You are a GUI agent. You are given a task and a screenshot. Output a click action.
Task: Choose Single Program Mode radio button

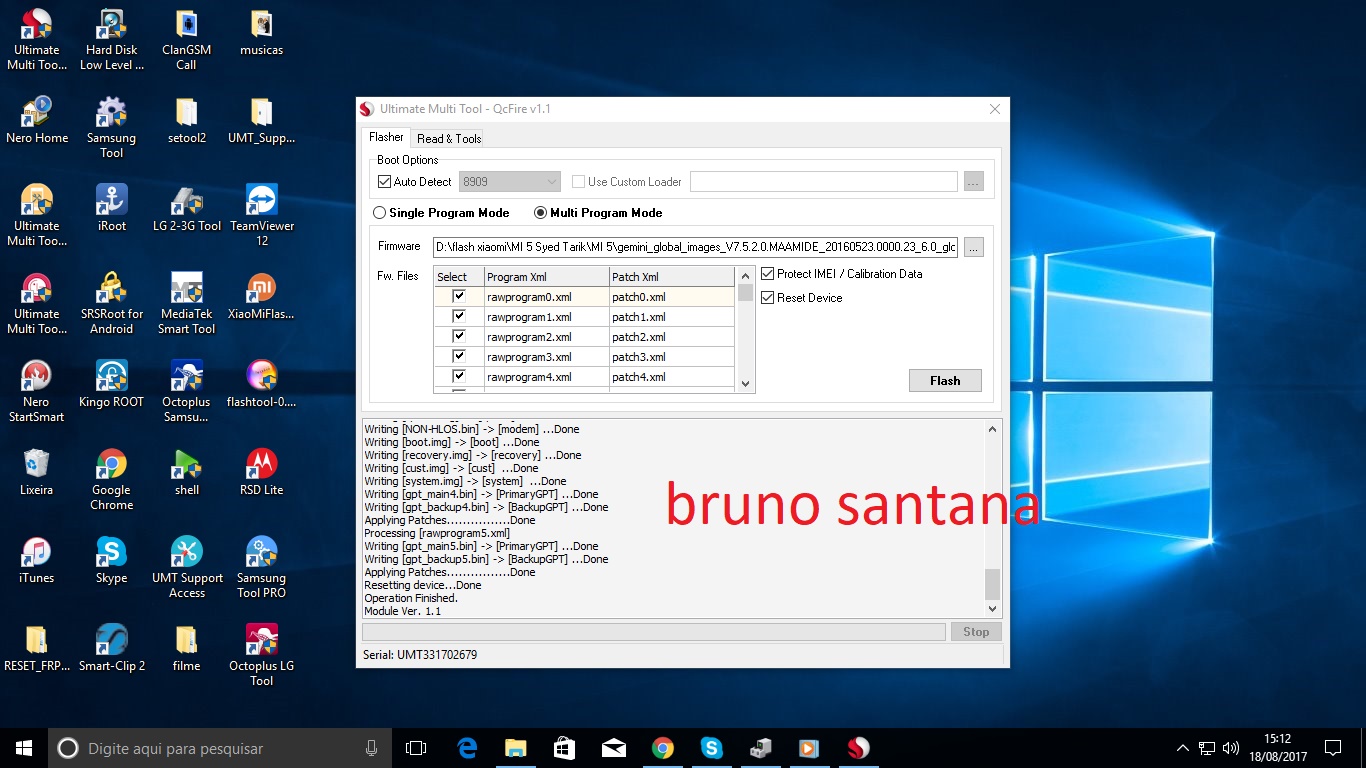pos(379,213)
